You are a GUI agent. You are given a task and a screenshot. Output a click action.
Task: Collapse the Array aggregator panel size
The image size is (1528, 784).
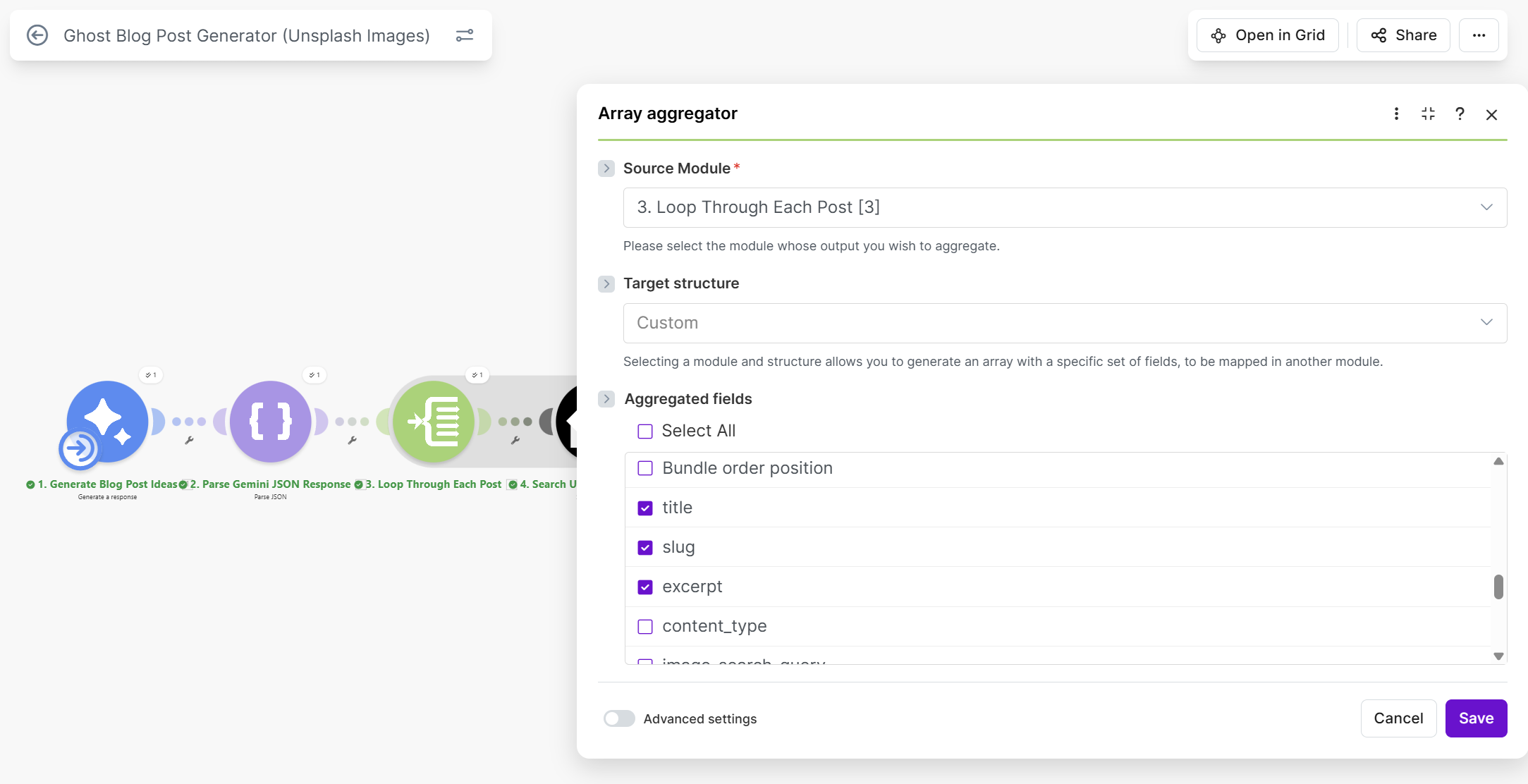1428,114
